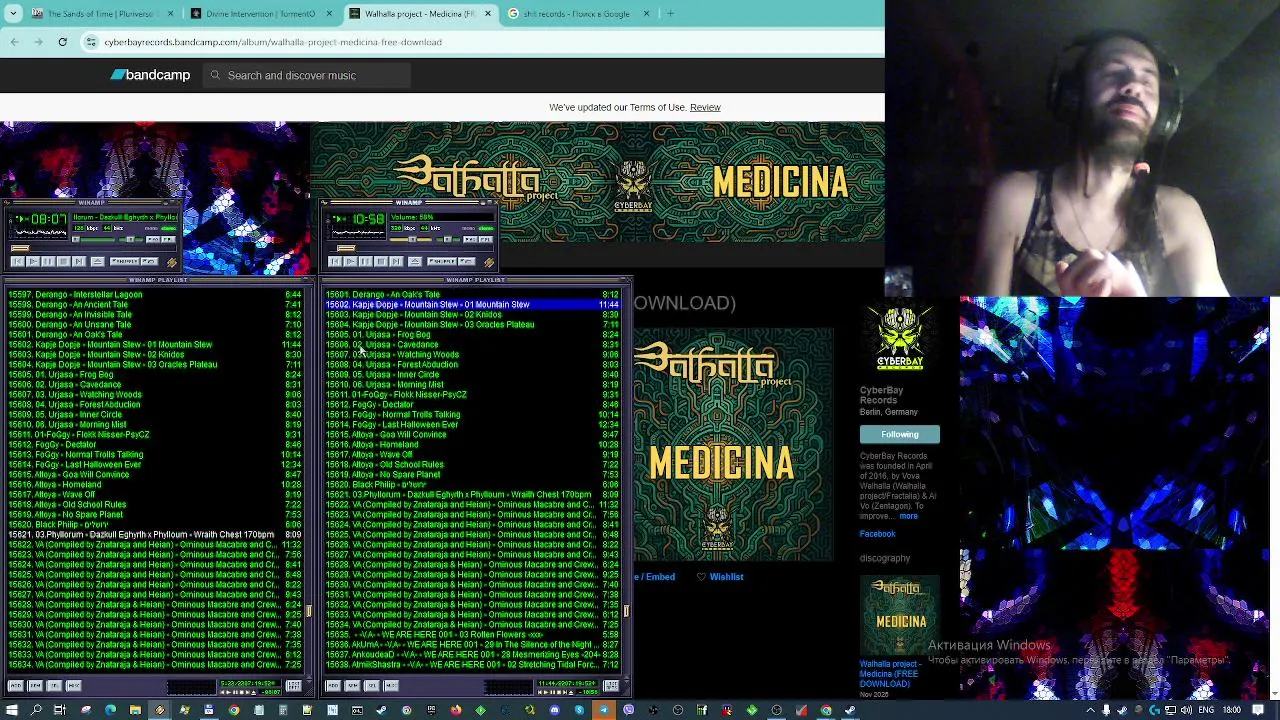Toggle repeat in right Winamp player
Image resolution: width=1280 pixels, height=720 pixels.
click(x=466, y=261)
